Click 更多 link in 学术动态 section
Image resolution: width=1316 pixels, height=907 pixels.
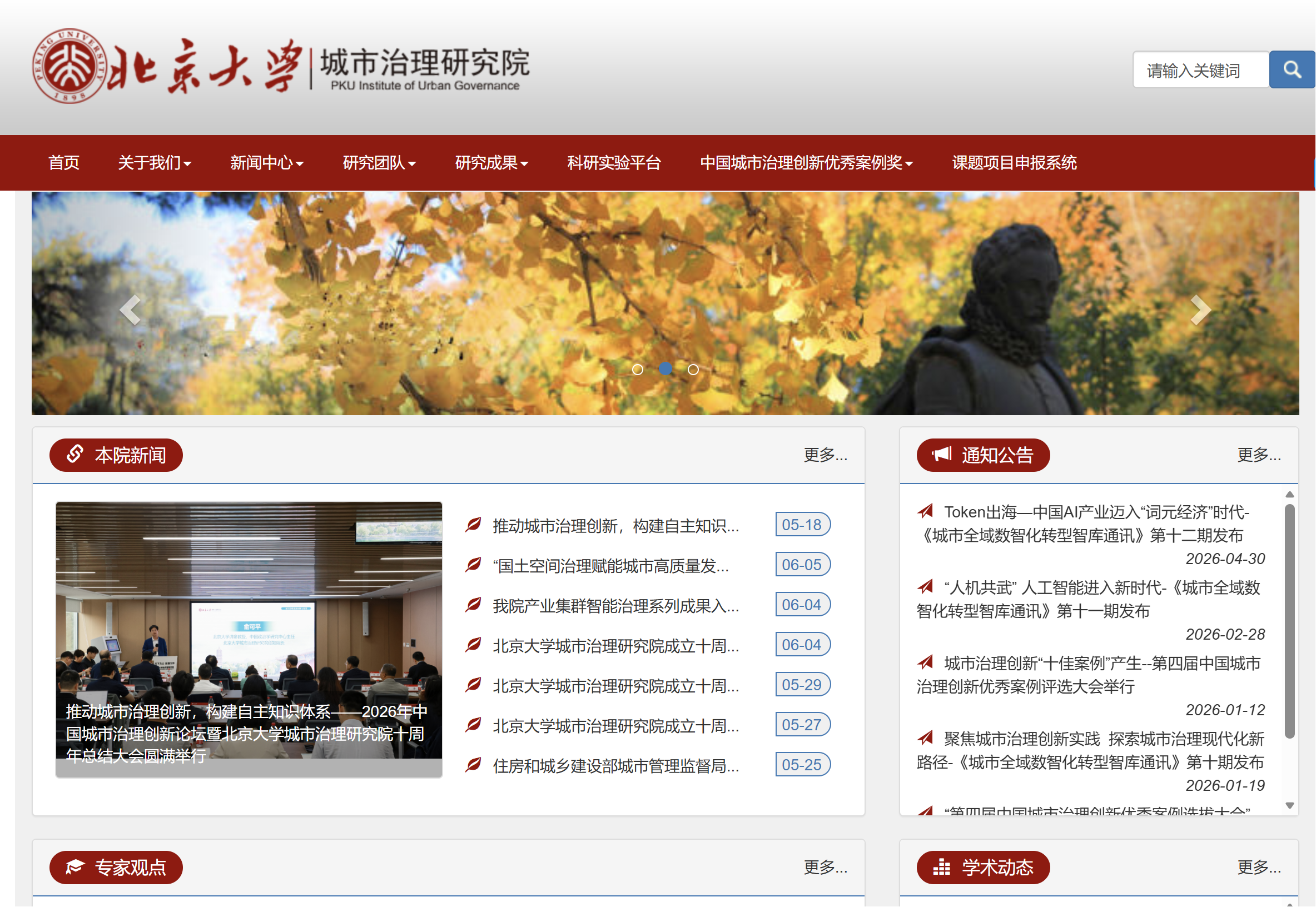(x=1260, y=867)
